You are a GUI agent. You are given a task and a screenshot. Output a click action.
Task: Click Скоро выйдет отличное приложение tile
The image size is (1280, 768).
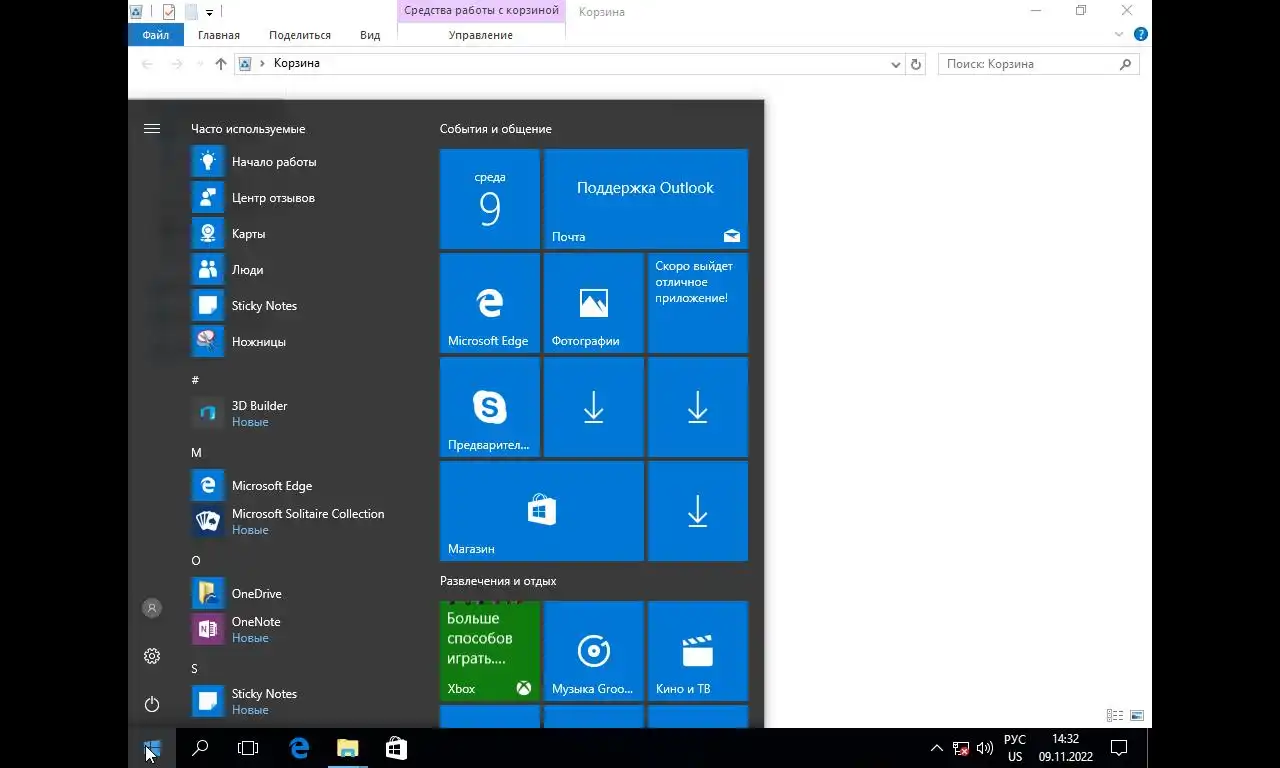698,303
